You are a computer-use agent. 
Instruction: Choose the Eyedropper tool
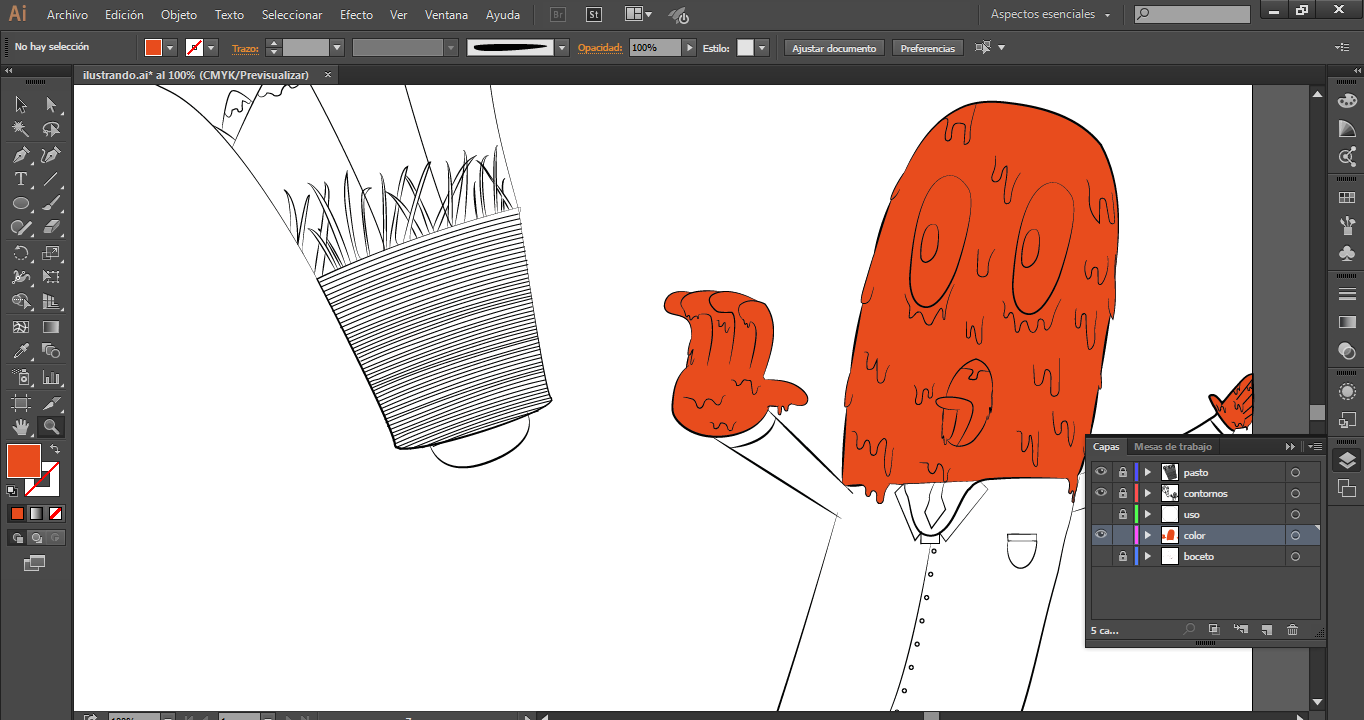(x=20, y=351)
